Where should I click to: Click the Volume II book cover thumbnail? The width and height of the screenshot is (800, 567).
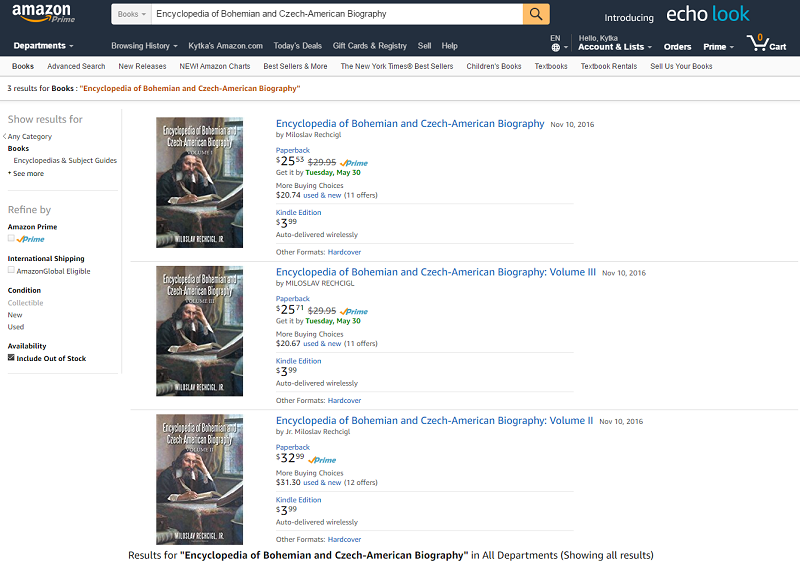click(x=199, y=479)
